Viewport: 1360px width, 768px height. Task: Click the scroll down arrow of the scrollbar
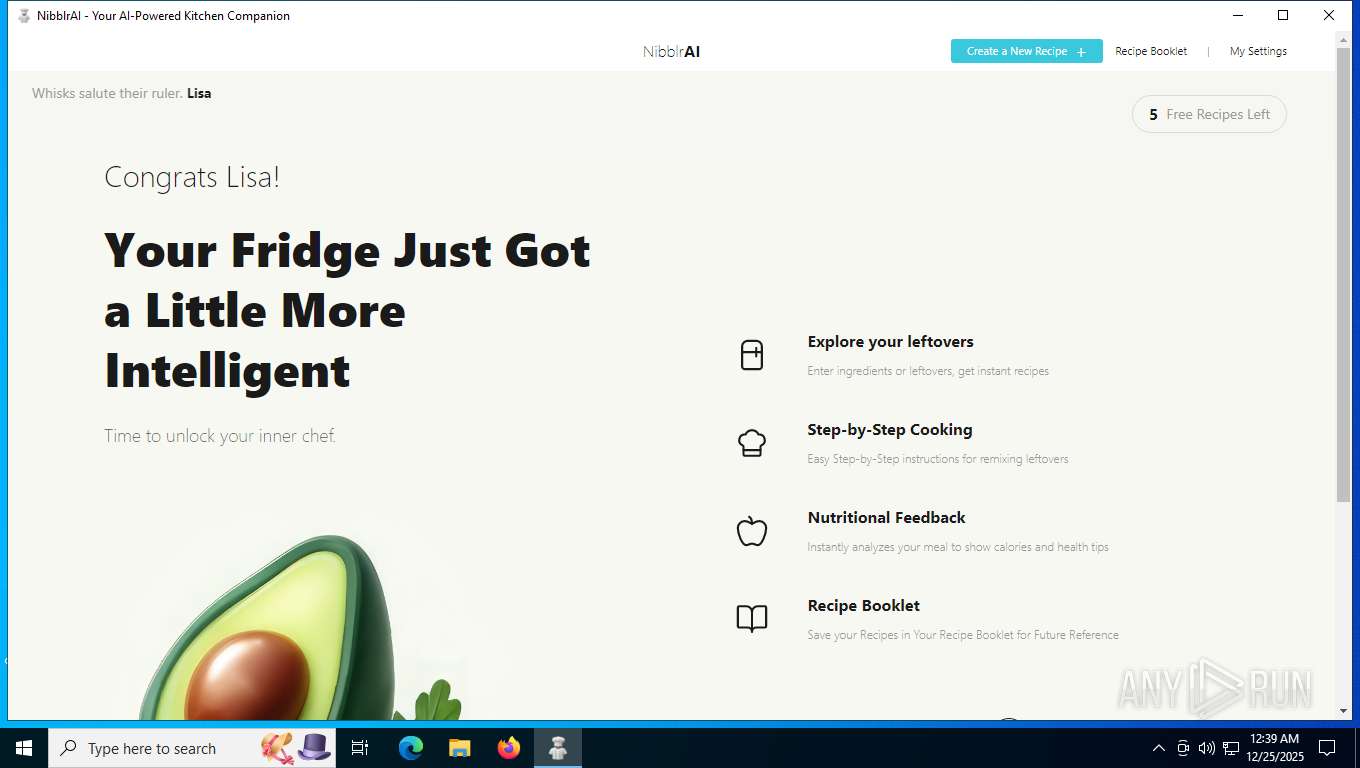point(1343,711)
